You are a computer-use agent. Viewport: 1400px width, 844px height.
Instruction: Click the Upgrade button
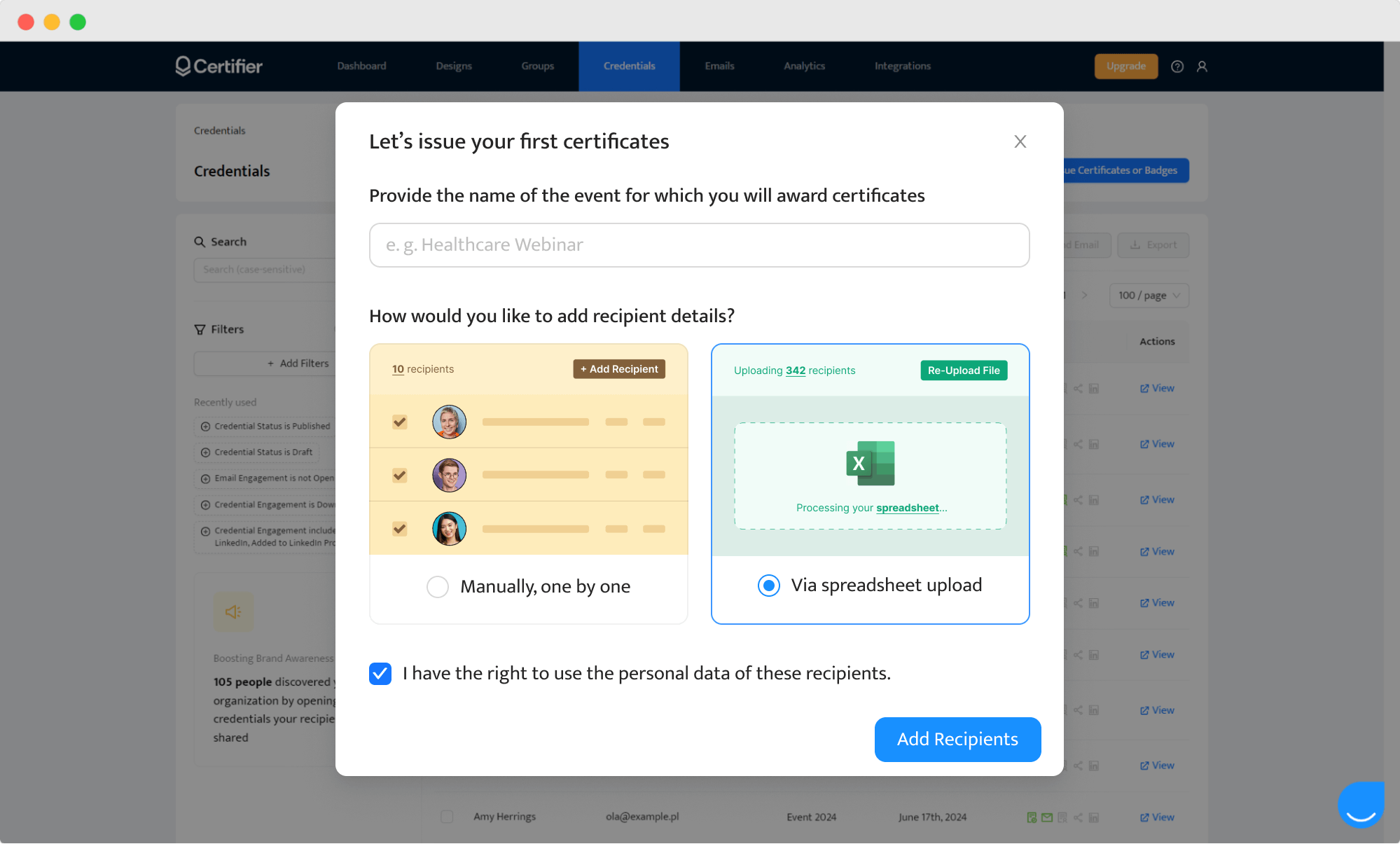coord(1126,66)
